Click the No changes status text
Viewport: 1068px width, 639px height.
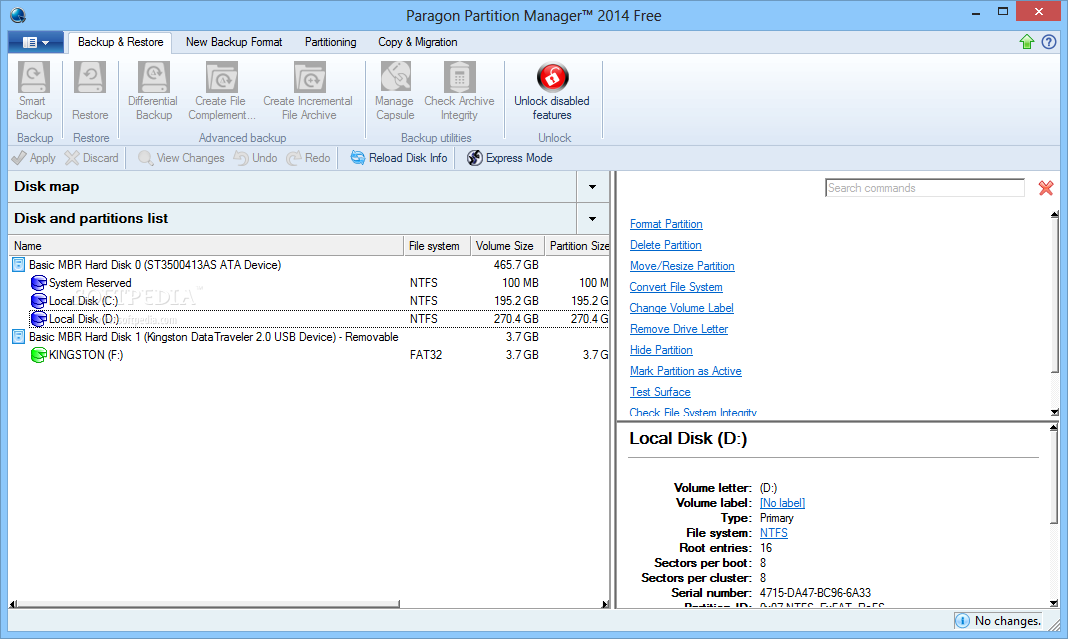tap(1007, 621)
